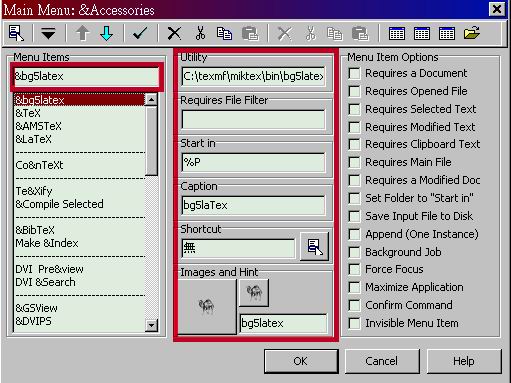Select &DVIPS list entry
This screenshot has height=383, width=511.
[79, 321]
